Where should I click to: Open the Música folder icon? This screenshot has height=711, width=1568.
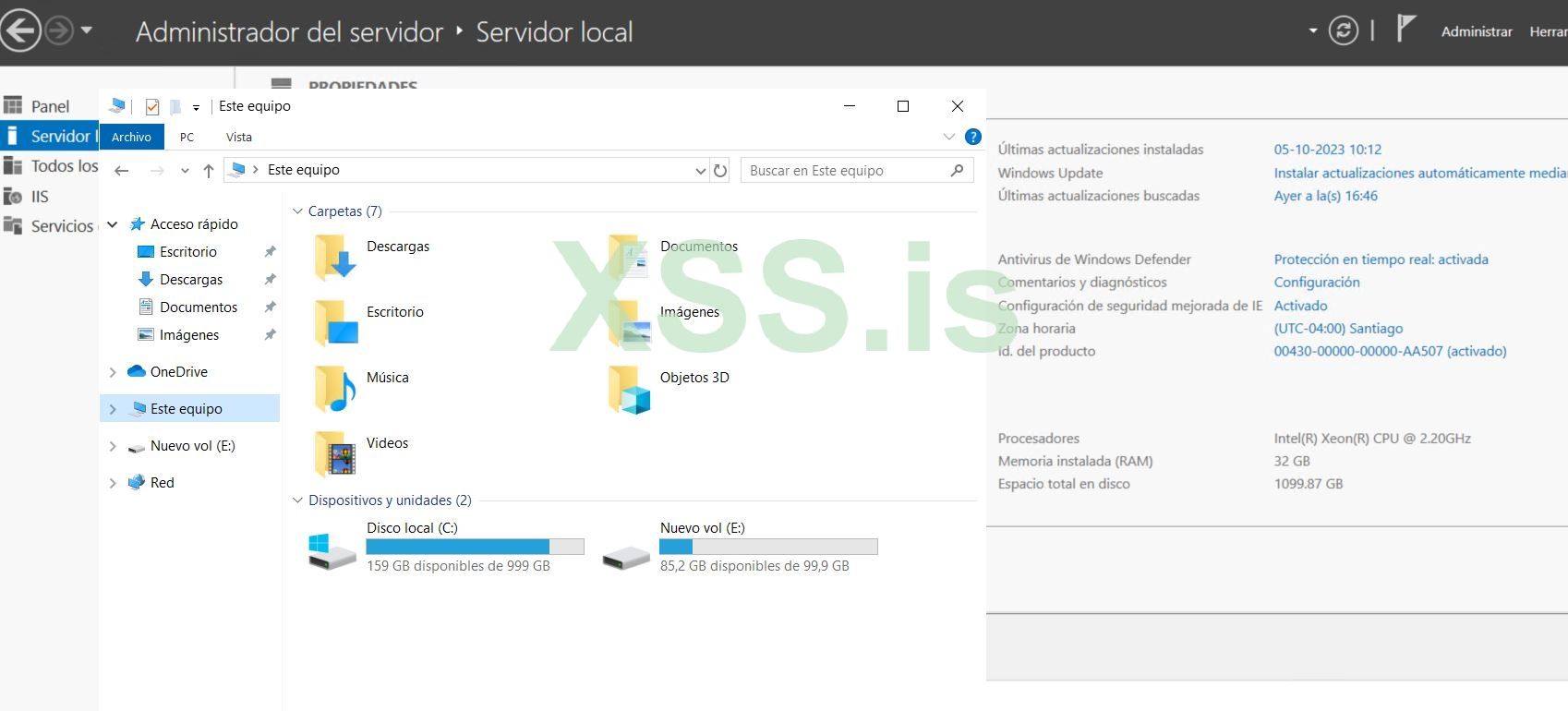tap(335, 388)
